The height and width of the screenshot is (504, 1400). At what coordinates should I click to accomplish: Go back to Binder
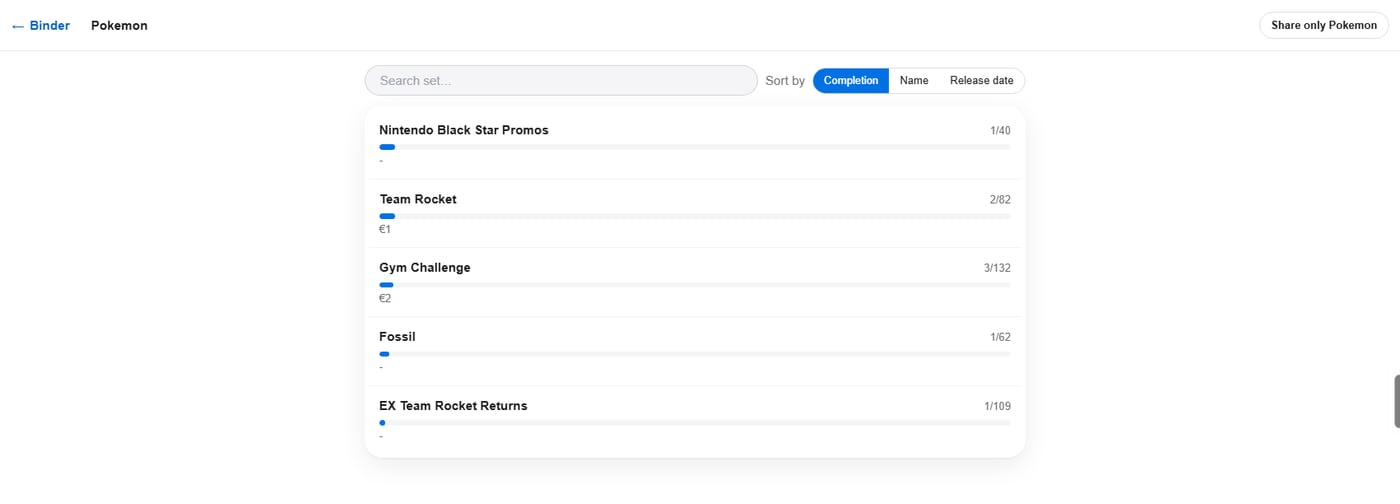pyautogui.click(x=40, y=25)
